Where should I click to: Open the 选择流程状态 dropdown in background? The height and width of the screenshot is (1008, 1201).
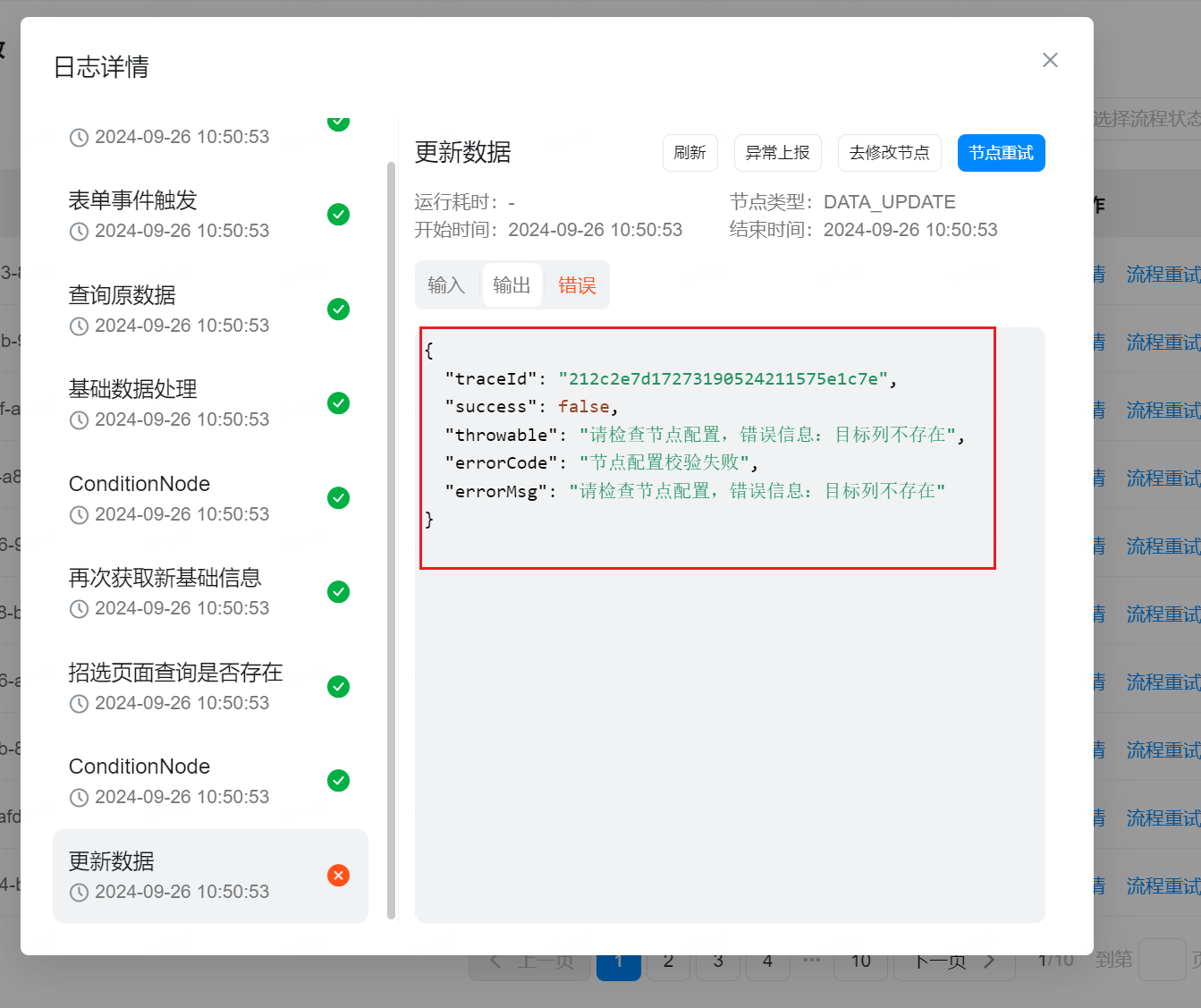pos(1147,119)
